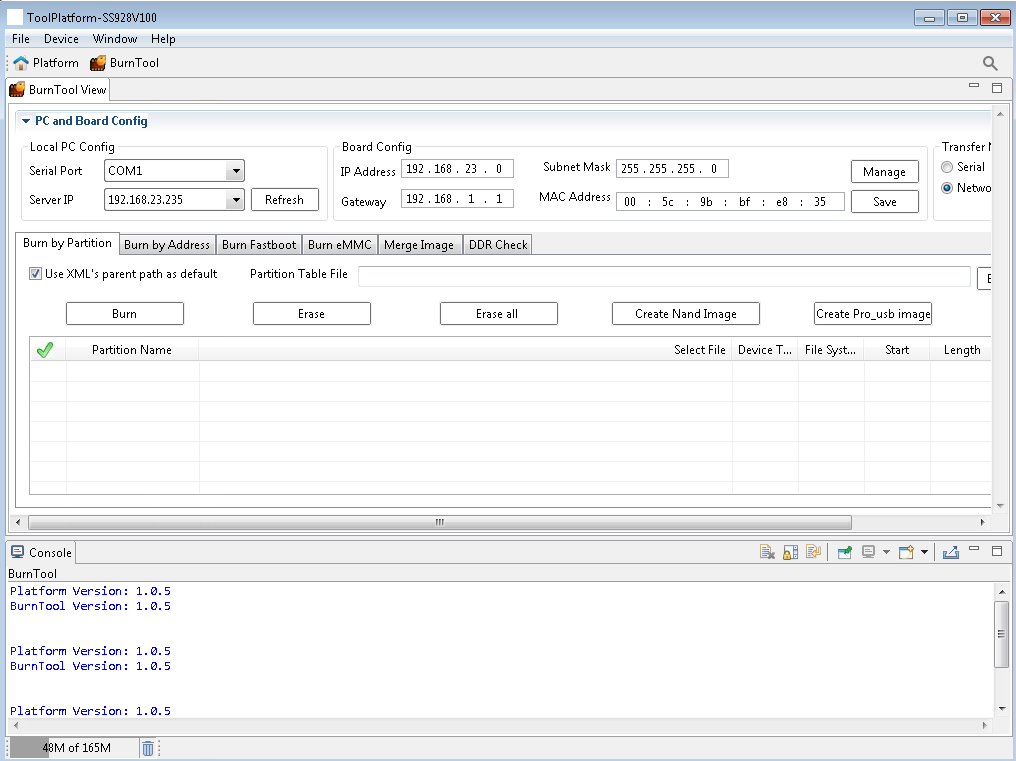Open the Server IP dropdown
This screenshot has width=1016, height=761.
[x=236, y=200]
